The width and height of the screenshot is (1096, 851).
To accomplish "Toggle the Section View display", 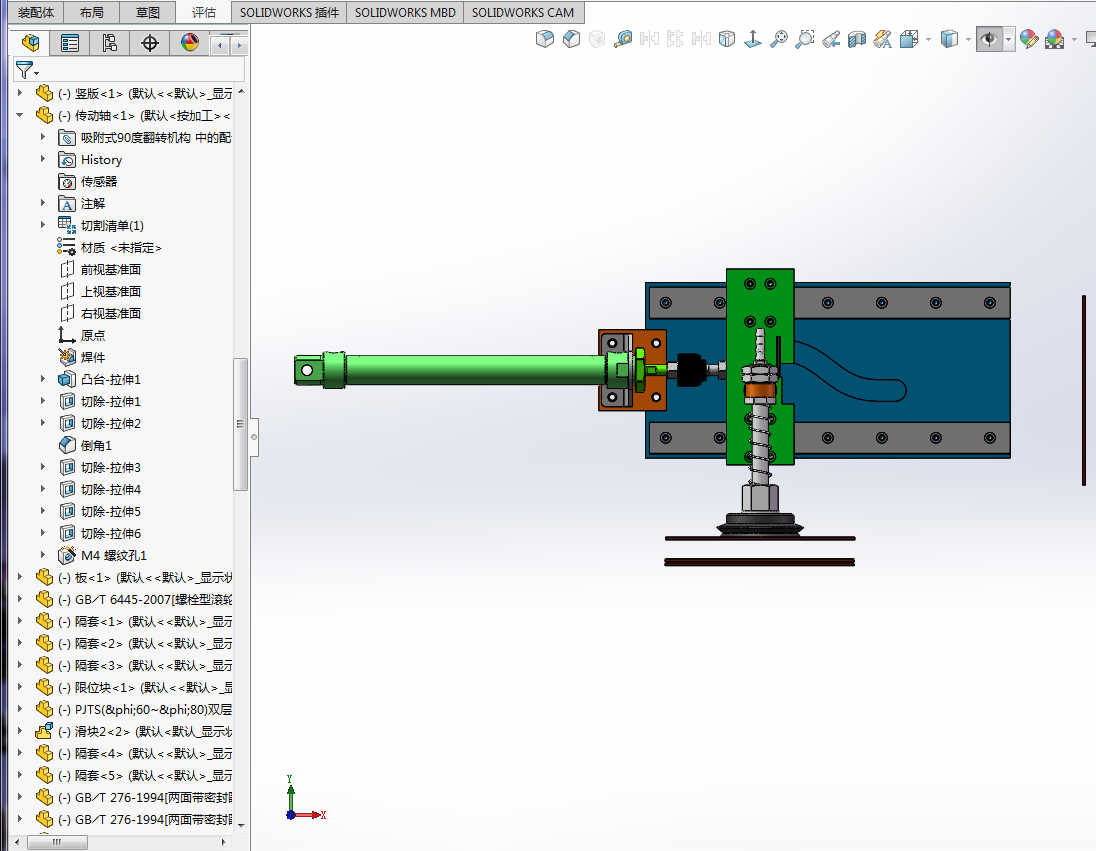I will coord(856,39).
